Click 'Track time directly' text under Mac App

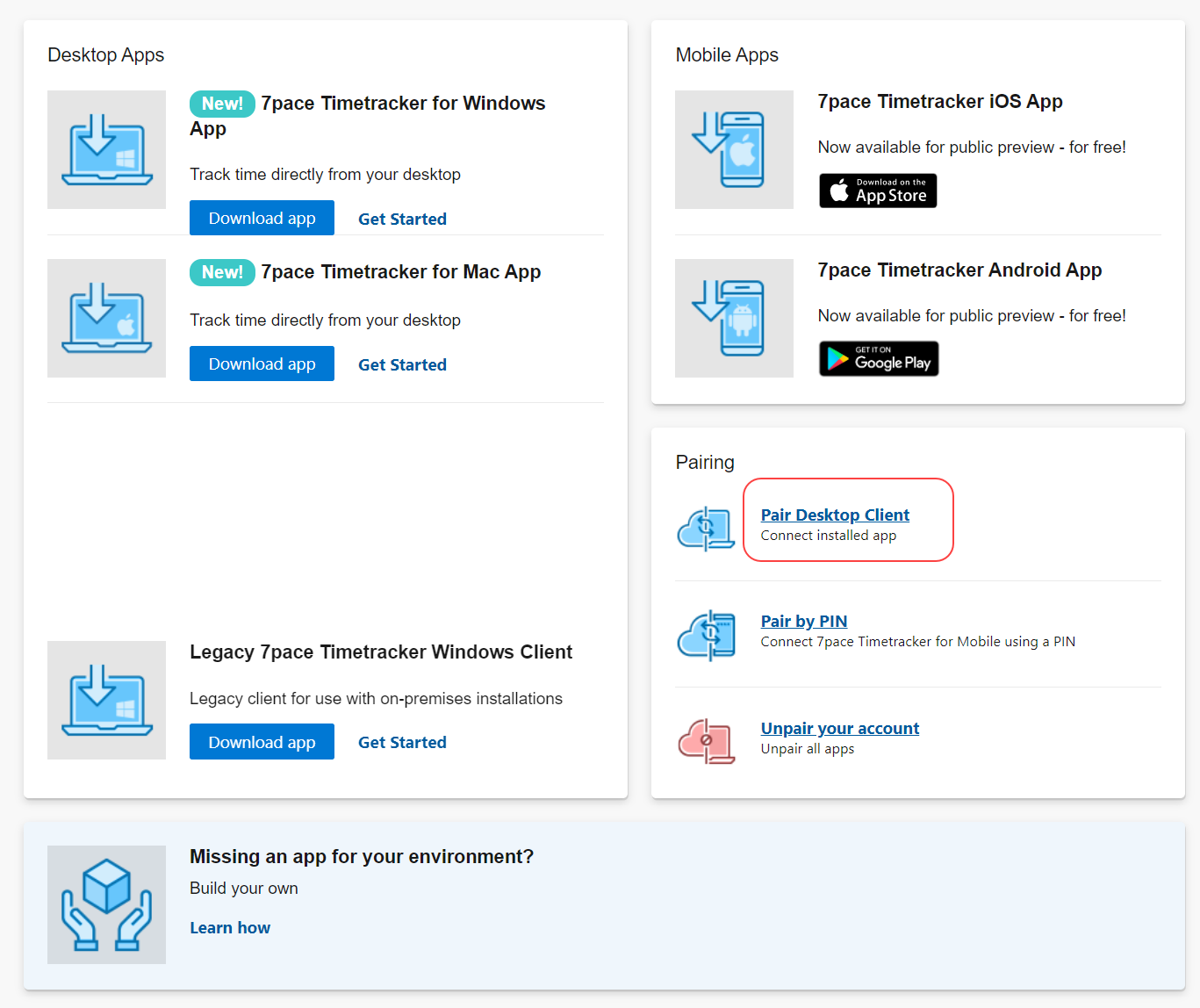point(325,320)
